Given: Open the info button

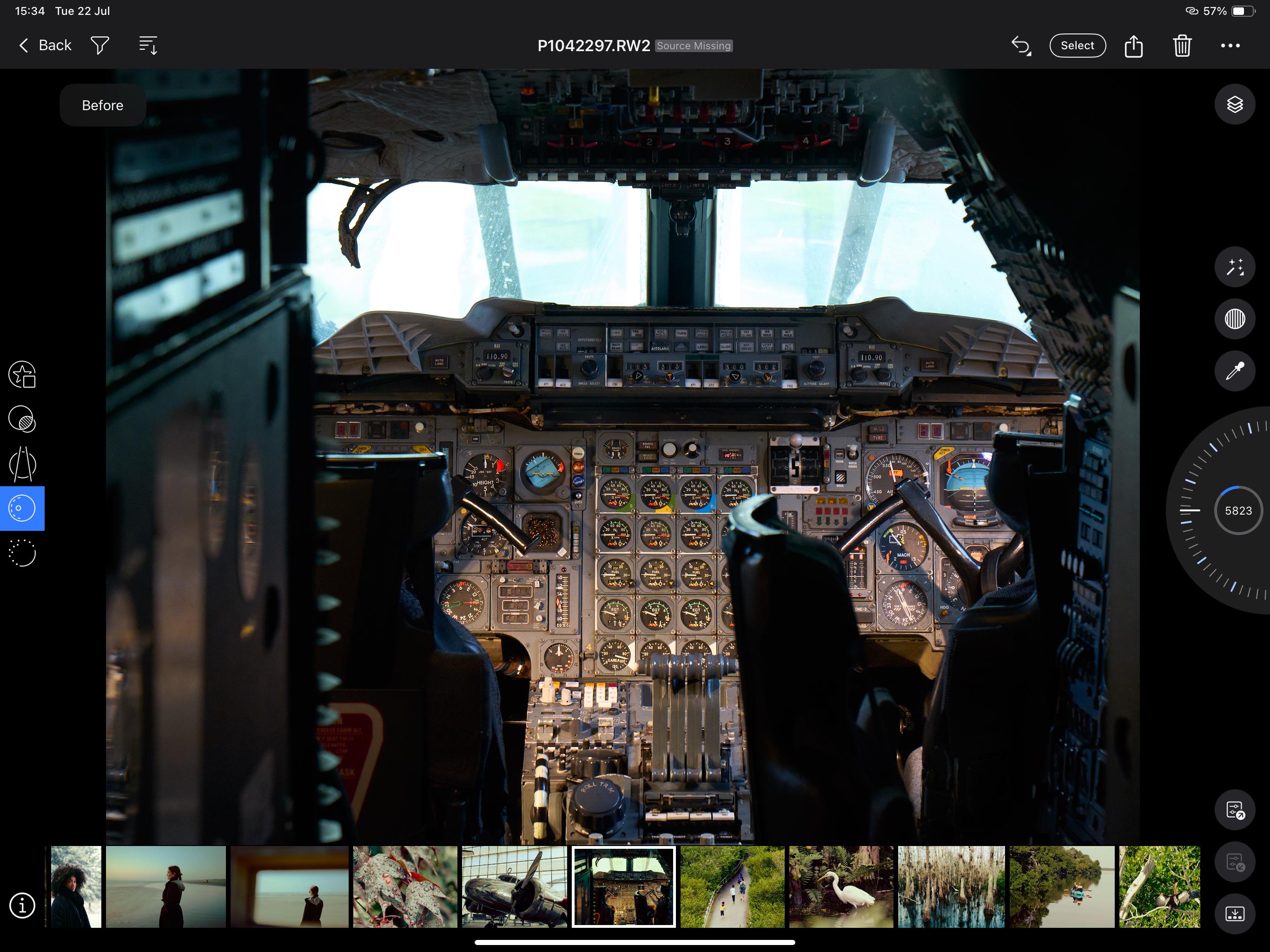Looking at the screenshot, I should point(22,906).
